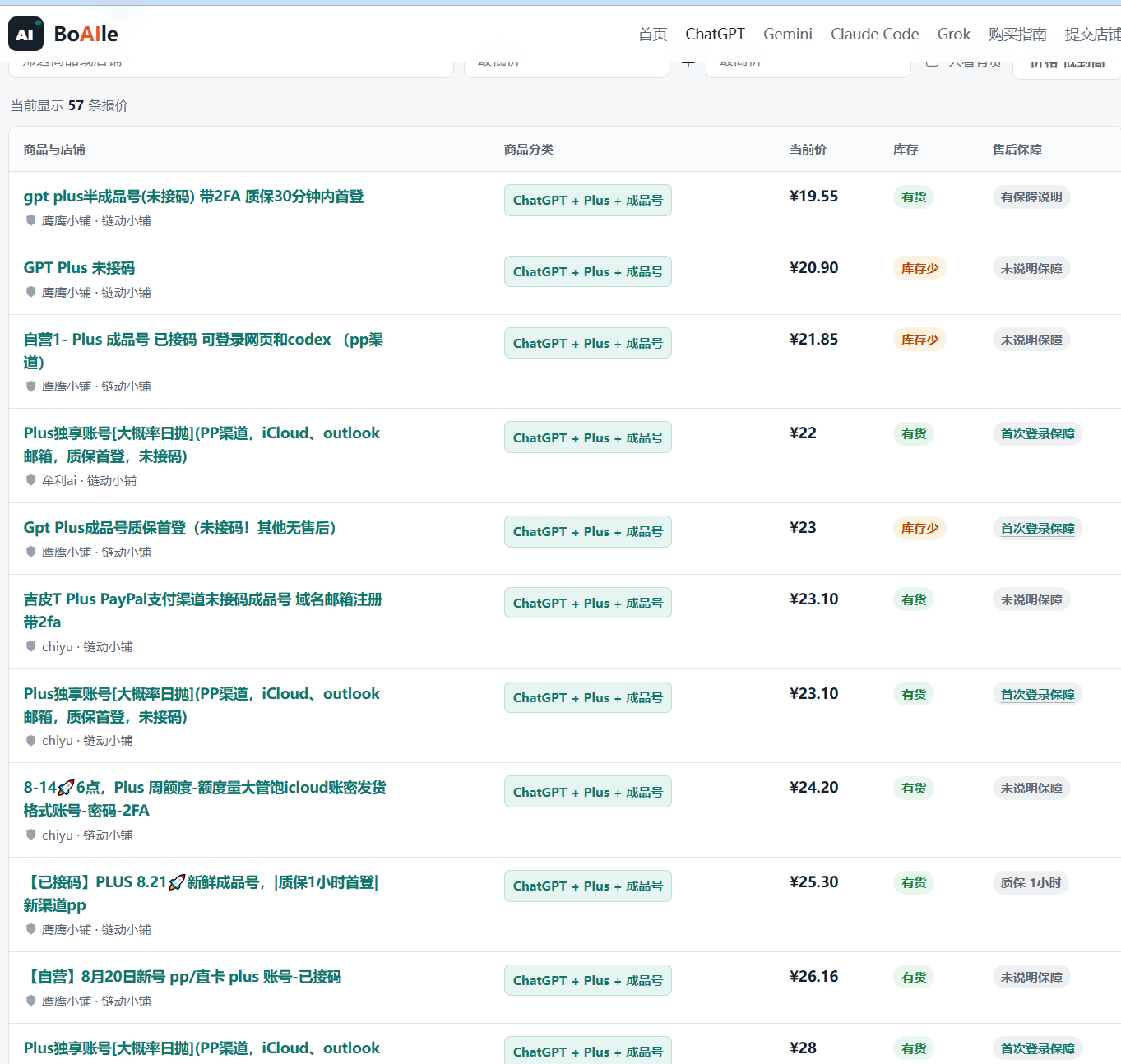Image resolution: width=1121 pixels, height=1064 pixels.
Task: Click the ¥24.20 price
Action: pos(813,788)
